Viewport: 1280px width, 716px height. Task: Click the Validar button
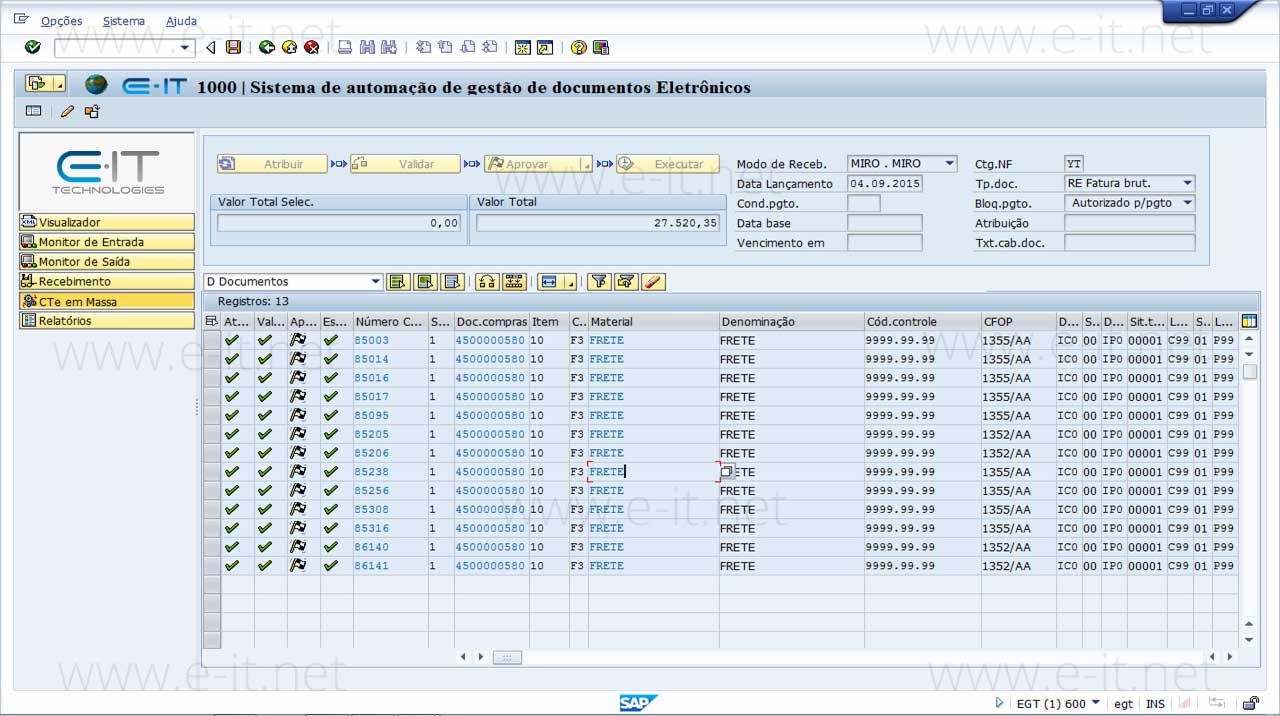(406, 164)
